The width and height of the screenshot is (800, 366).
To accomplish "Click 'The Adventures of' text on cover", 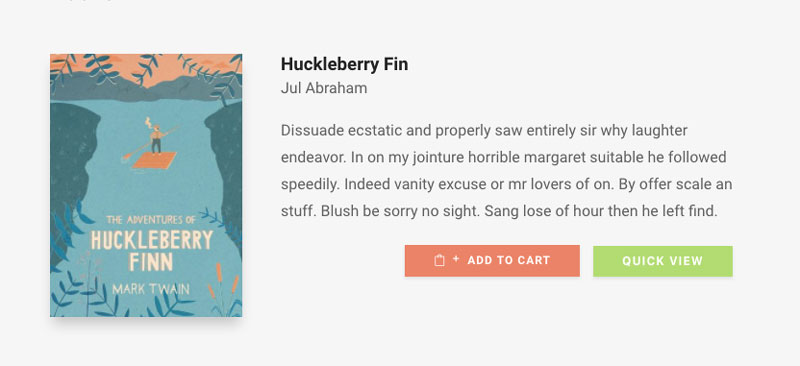I will click(151, 221).
